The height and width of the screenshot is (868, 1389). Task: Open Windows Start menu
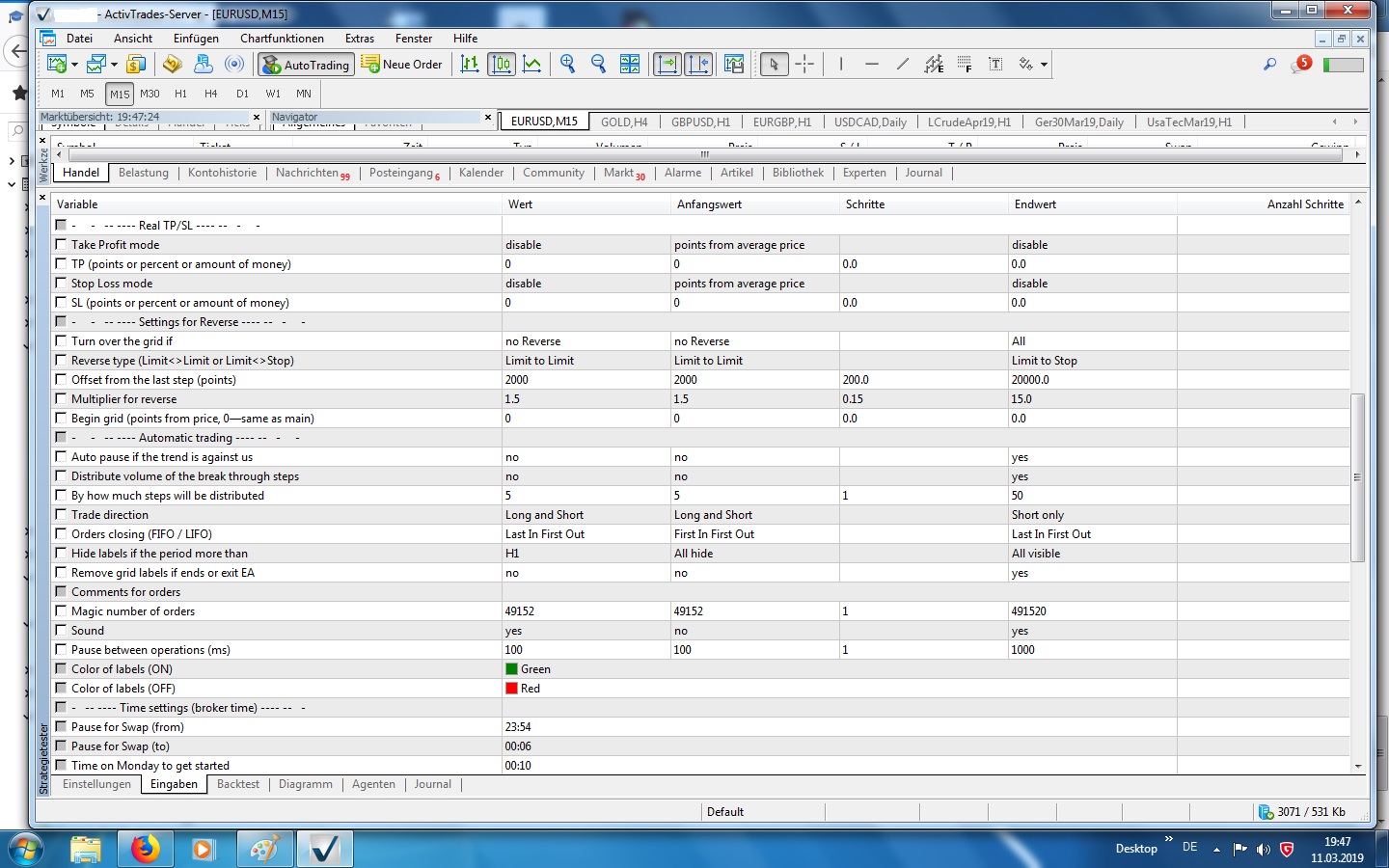(x=26, y=850)
